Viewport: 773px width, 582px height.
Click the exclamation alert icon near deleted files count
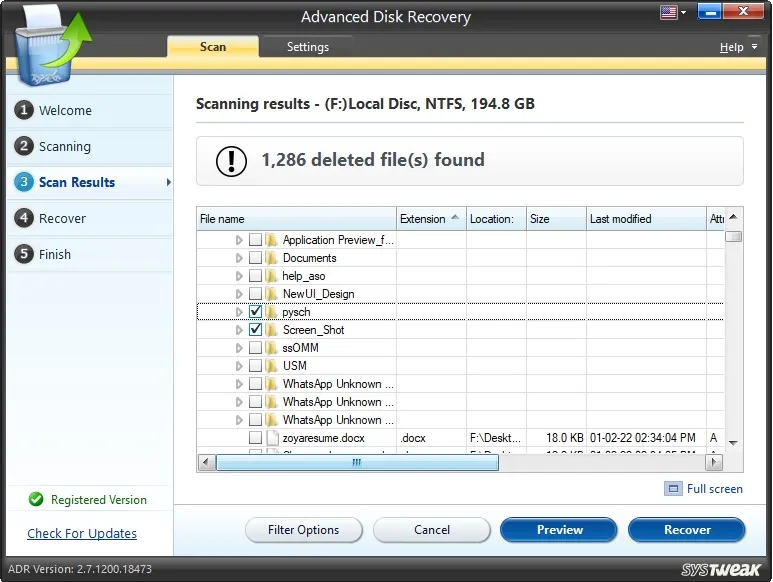click(231, 161)
